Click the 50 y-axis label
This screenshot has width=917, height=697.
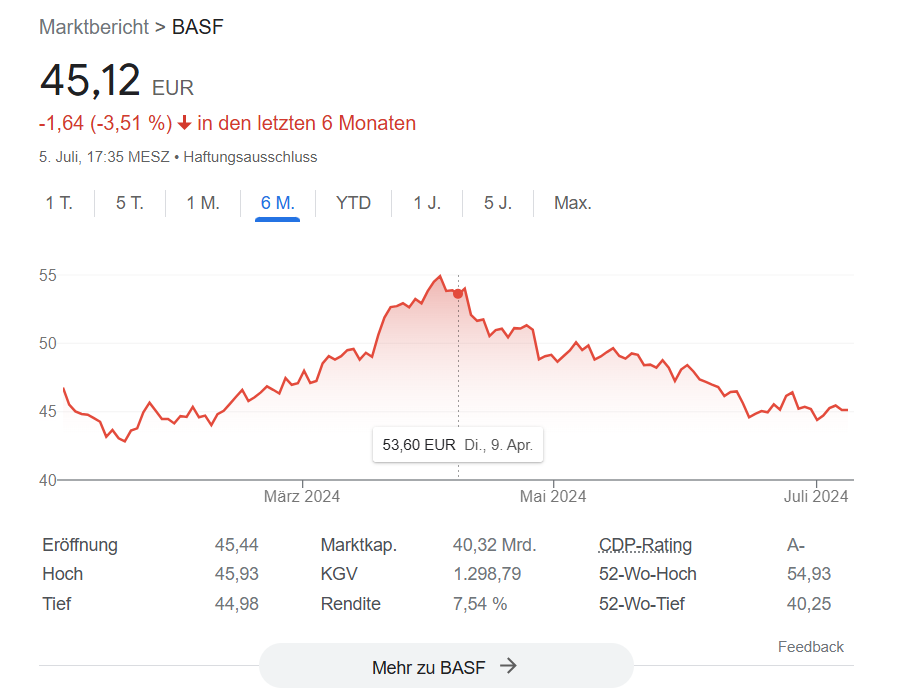pyautogui.click(x=48, y=343)
